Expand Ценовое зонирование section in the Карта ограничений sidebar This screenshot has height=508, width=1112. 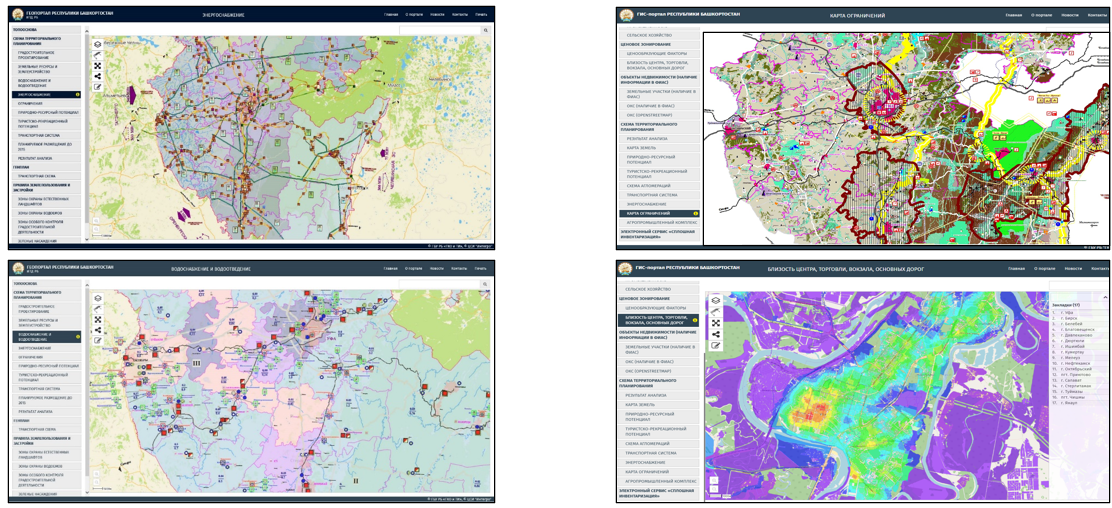coord(641,43)
